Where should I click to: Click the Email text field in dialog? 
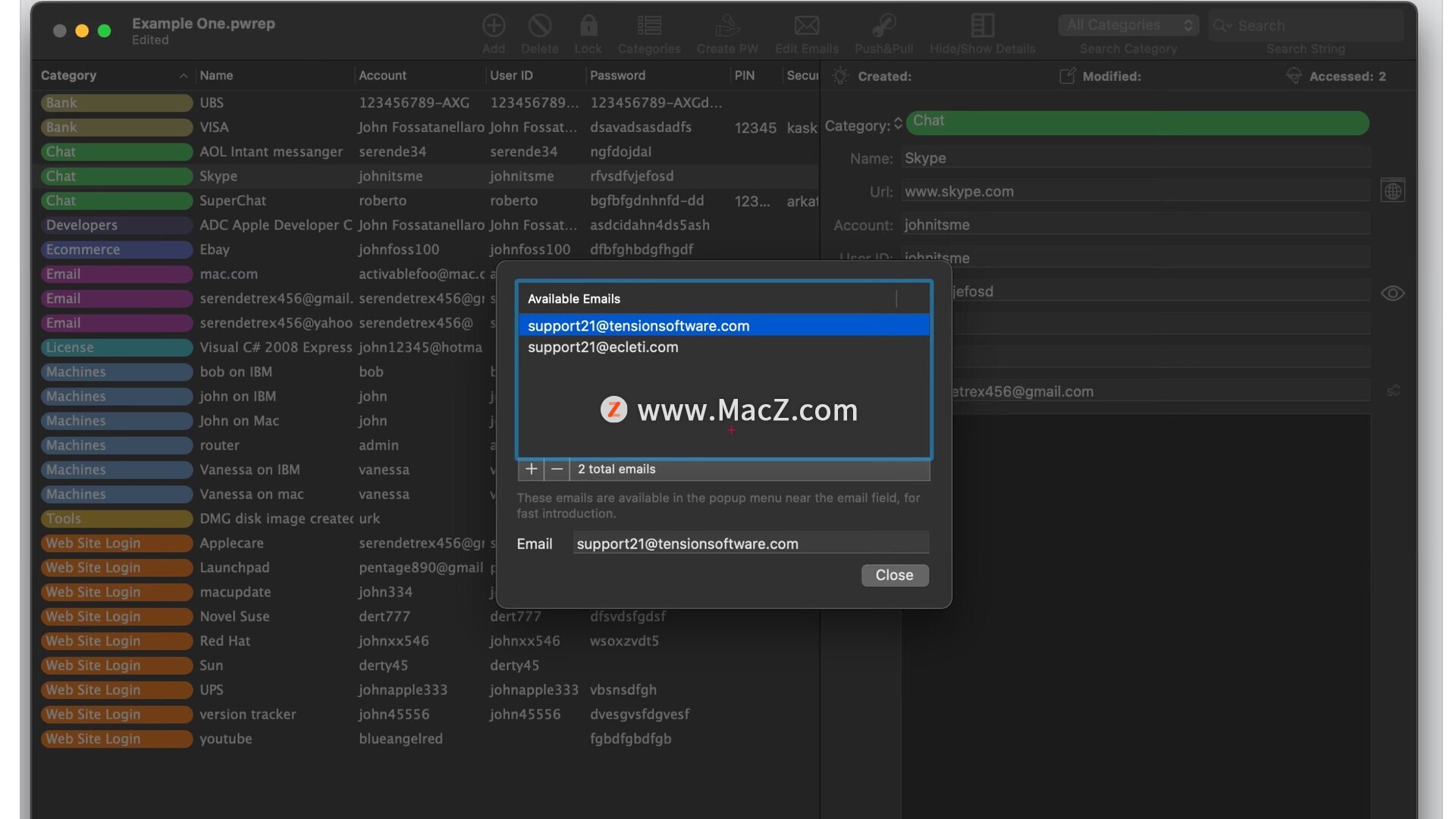[751, 543]
